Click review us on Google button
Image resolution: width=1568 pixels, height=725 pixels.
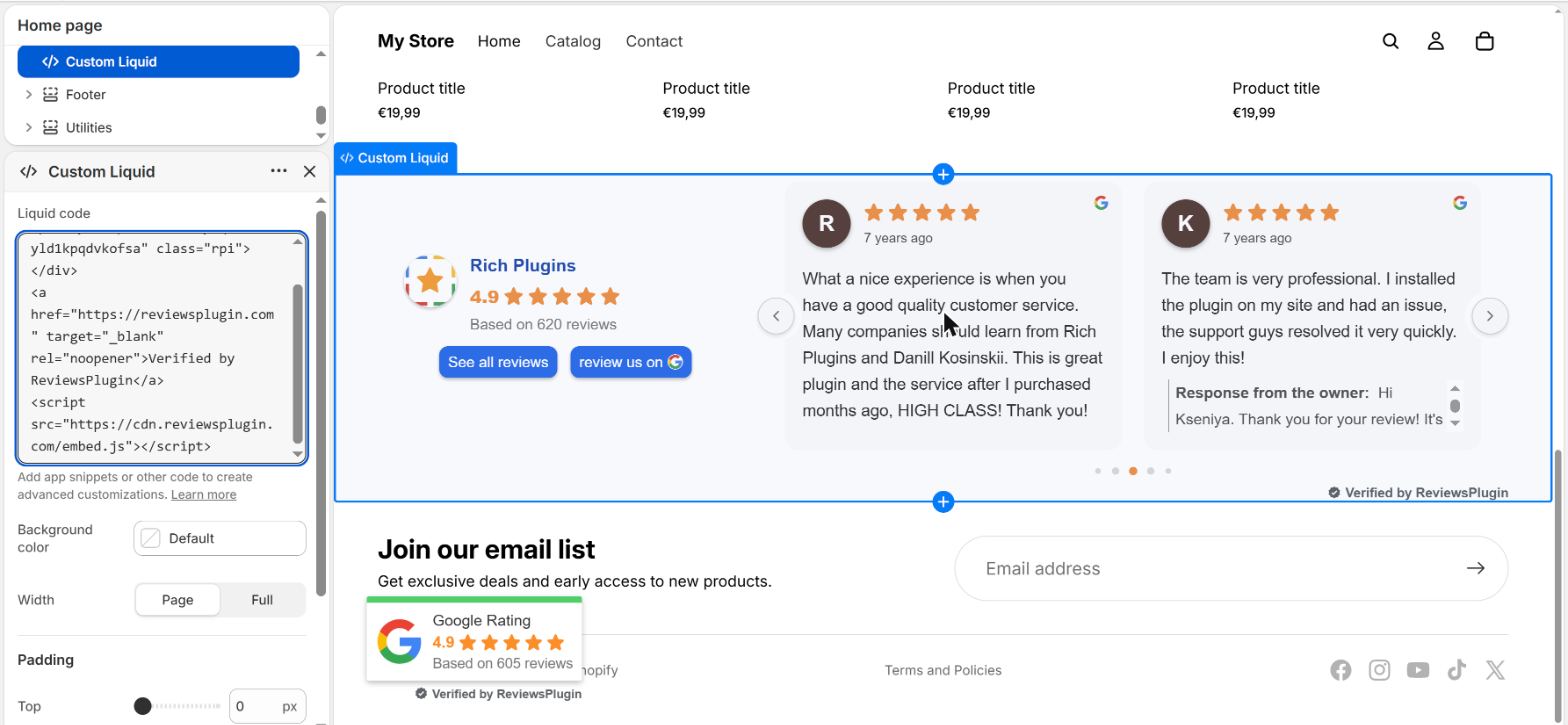631,362
